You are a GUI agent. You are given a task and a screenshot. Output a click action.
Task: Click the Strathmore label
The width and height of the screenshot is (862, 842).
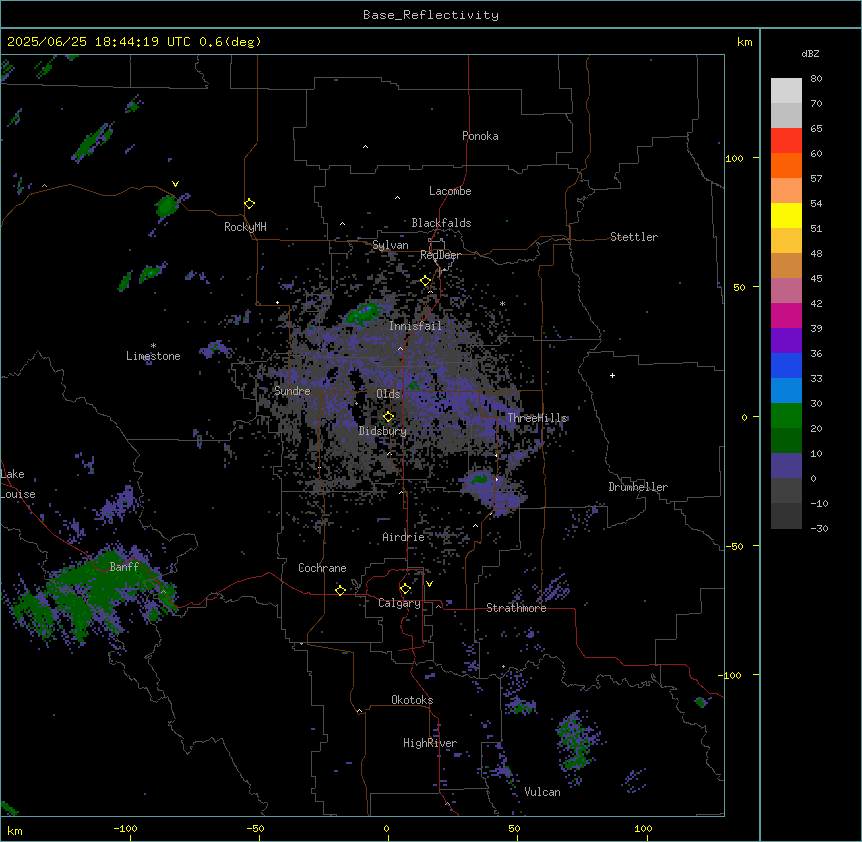[x=516, y=608]
